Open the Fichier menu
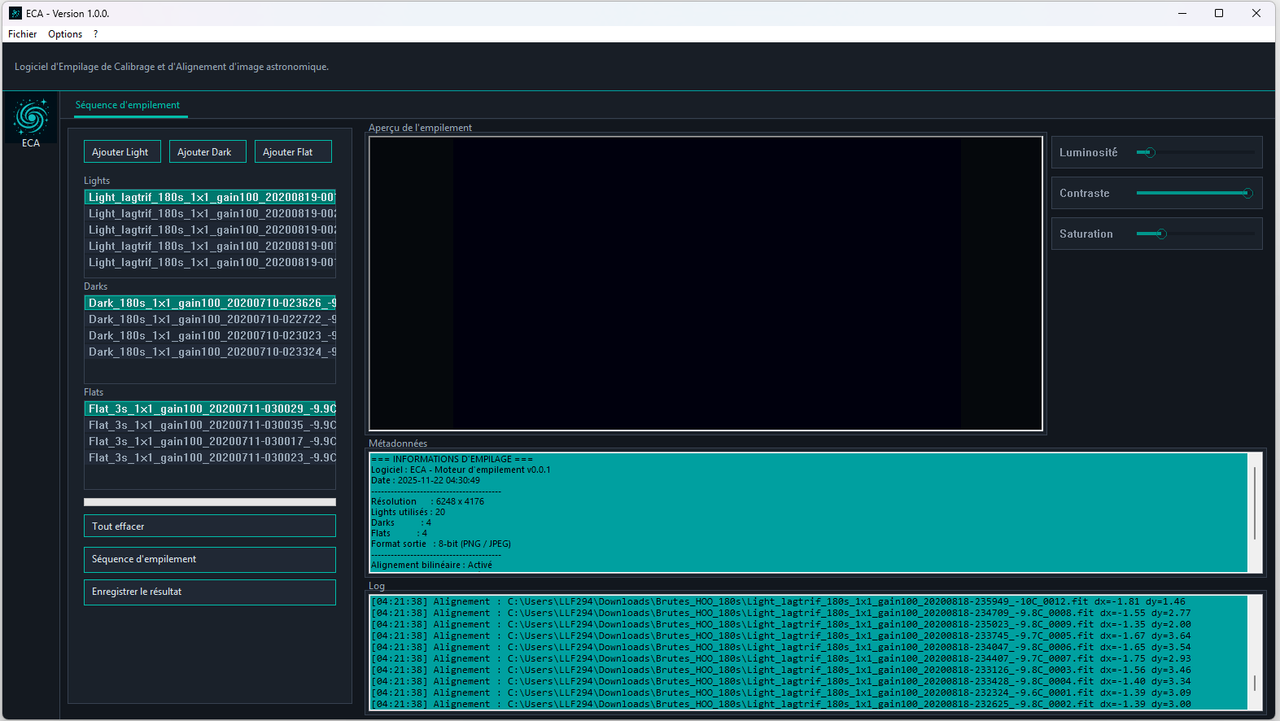This screenshot has width=1280, height=721. pos(22,34)
